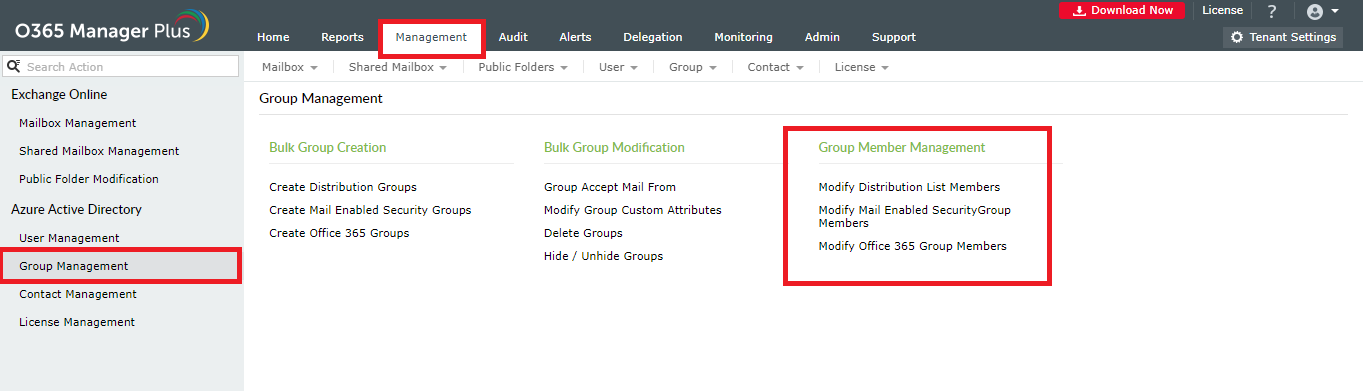This screenshot has height=391, width=1363.
Task: Open the Monitoring tab
Action: (743, 37)
